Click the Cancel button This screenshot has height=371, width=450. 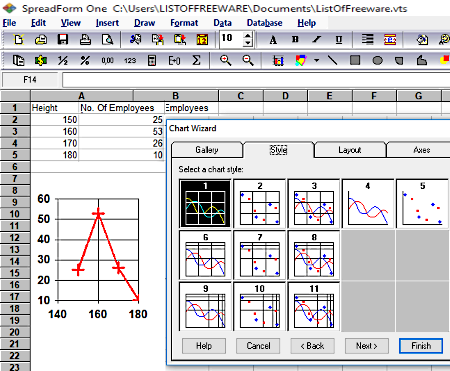click(258, 346)
